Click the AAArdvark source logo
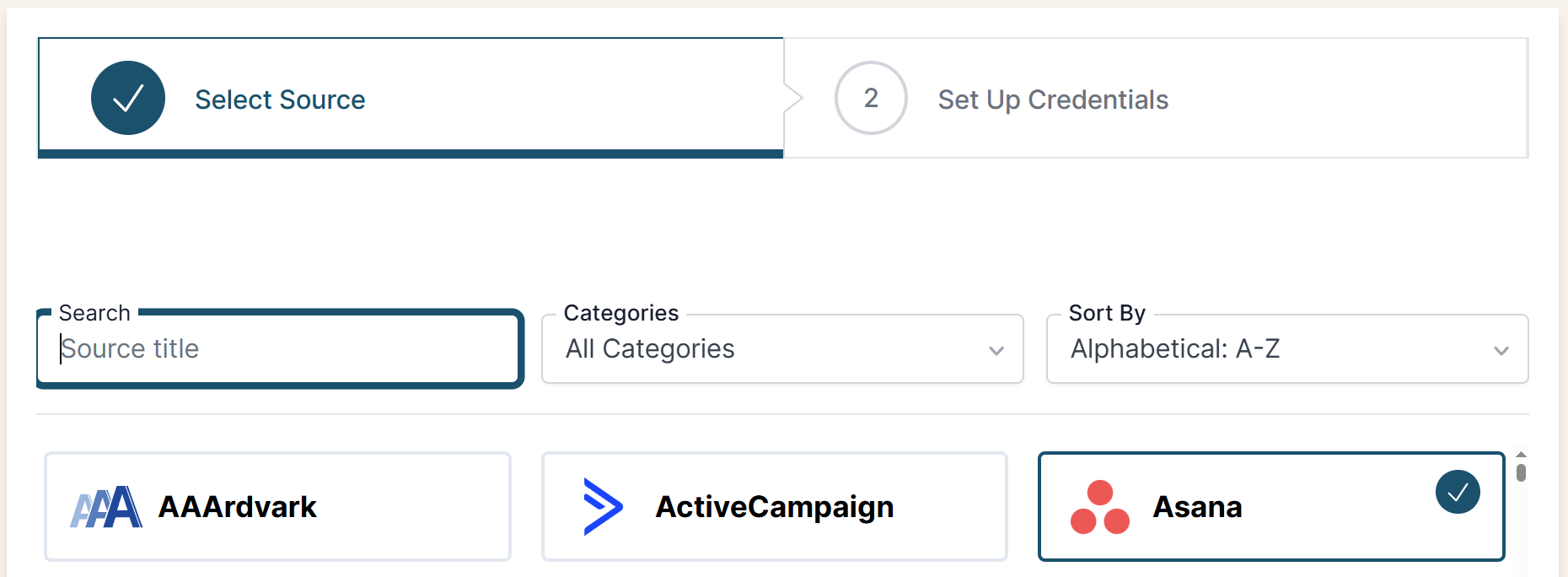The image size is (1568, 577). (104, 506)
